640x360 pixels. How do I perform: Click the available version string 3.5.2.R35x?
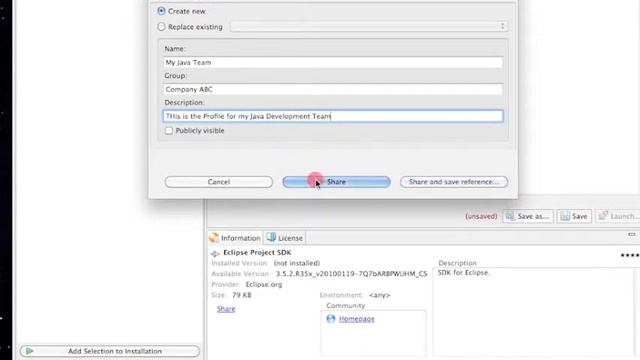(x=351, y=274)
